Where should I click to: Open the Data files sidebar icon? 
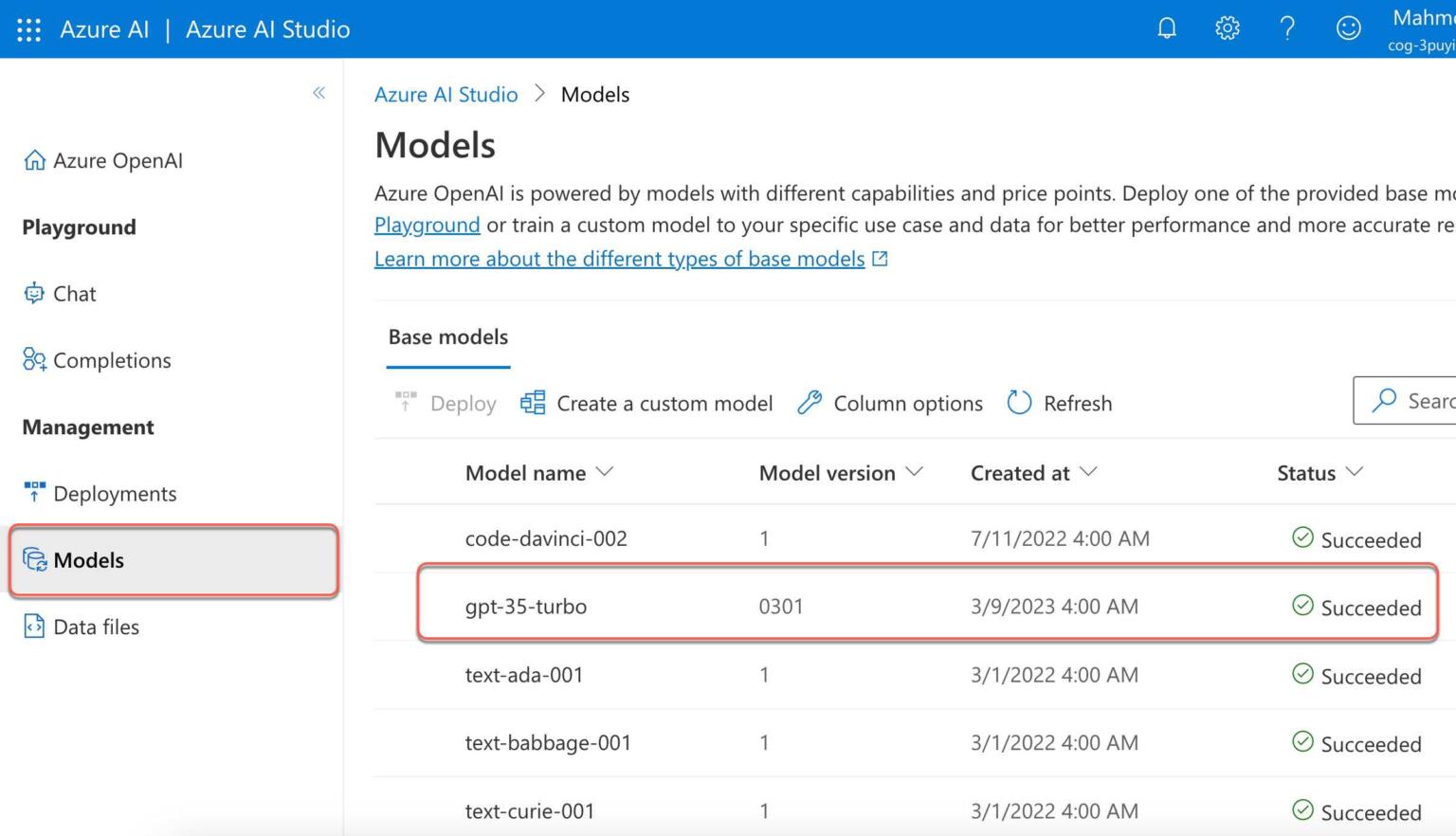[33, 627]
